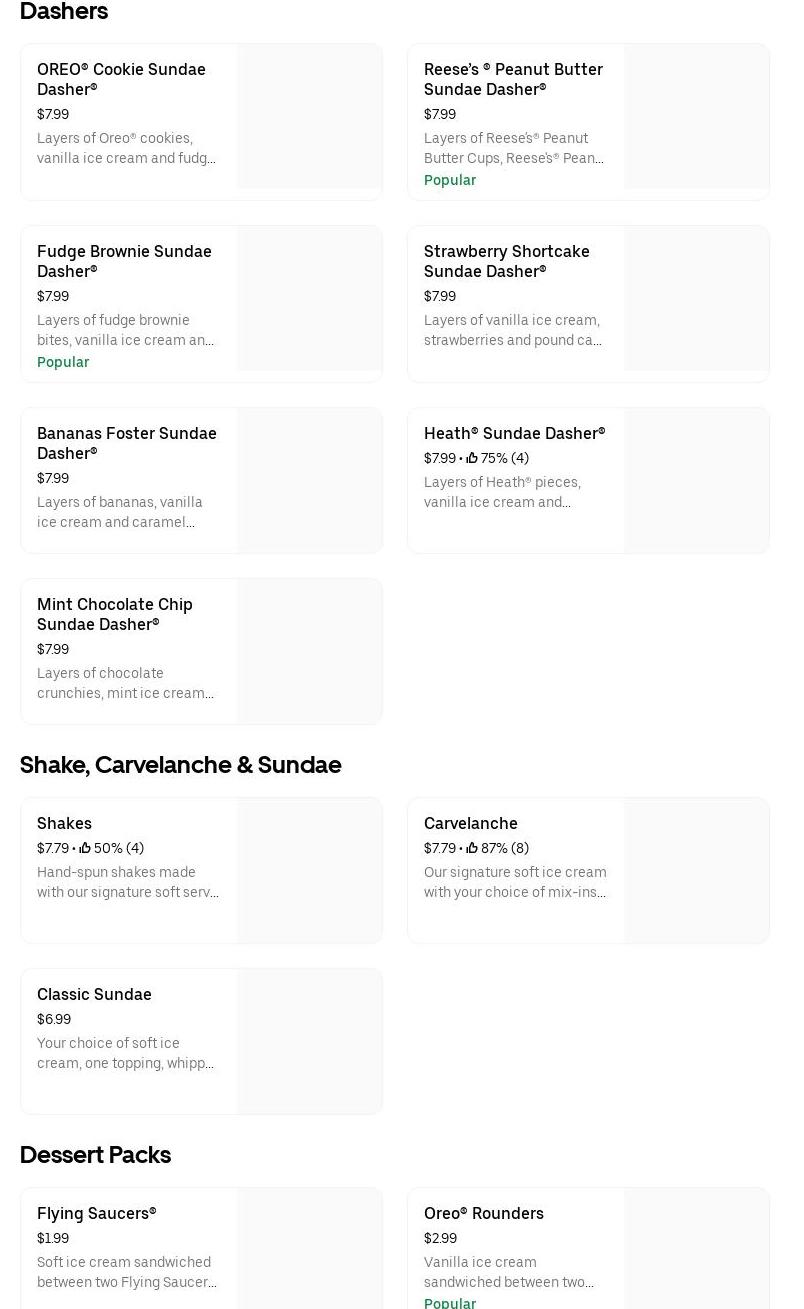The image size is (804, 1309).
Task: Click thumbs-up icon on Heath Sundae Dasher
Action: pyautogui.click(x=472, y=458)
